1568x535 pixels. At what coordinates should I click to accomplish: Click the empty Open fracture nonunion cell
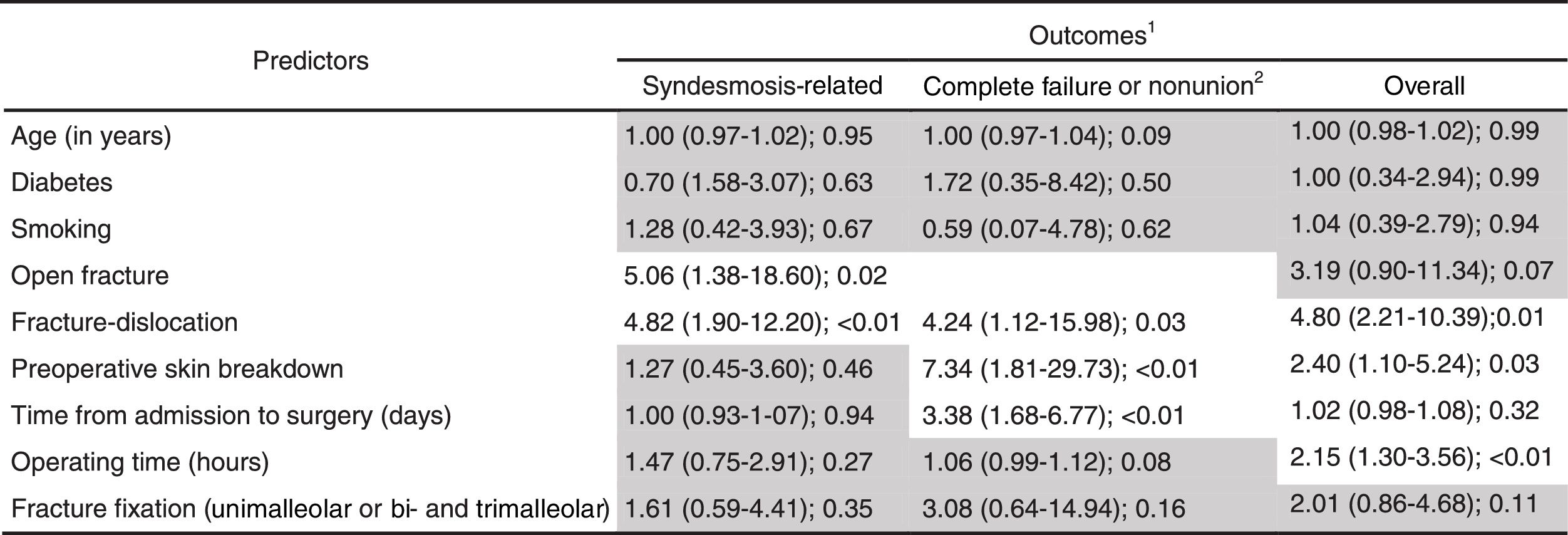(1093, 276)
